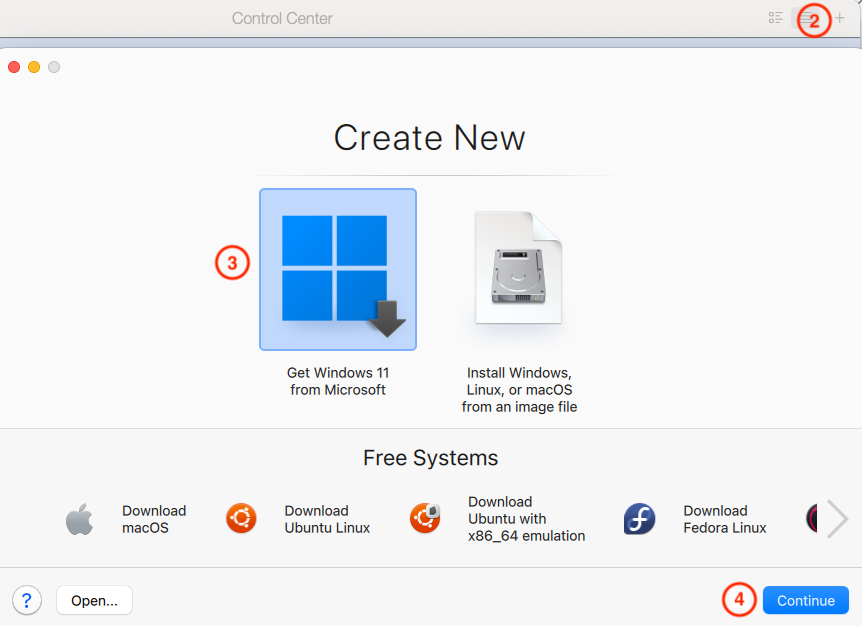Viewport: 862px width, 626px height.
Task: Click the Download macOS label
Action: click(154, 519)
